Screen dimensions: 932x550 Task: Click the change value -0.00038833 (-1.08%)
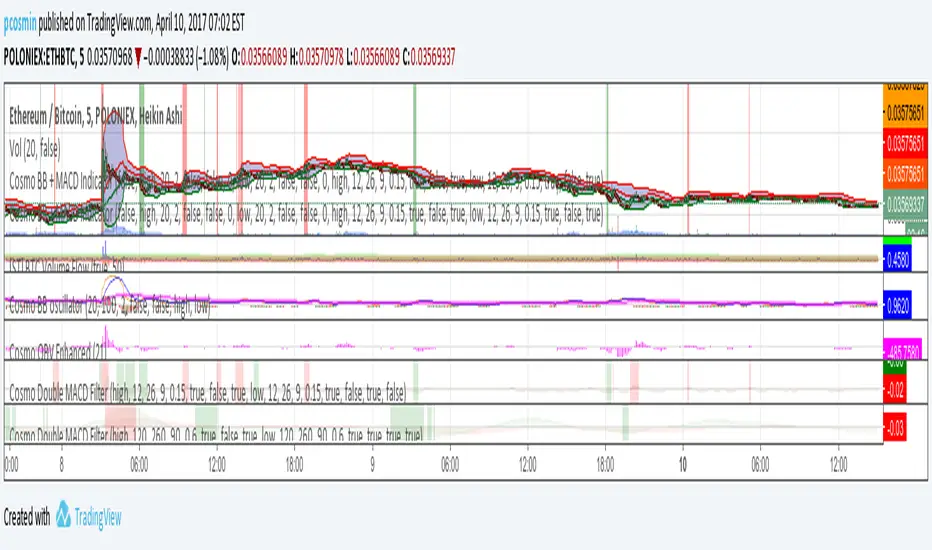click(x=186, y=58)
